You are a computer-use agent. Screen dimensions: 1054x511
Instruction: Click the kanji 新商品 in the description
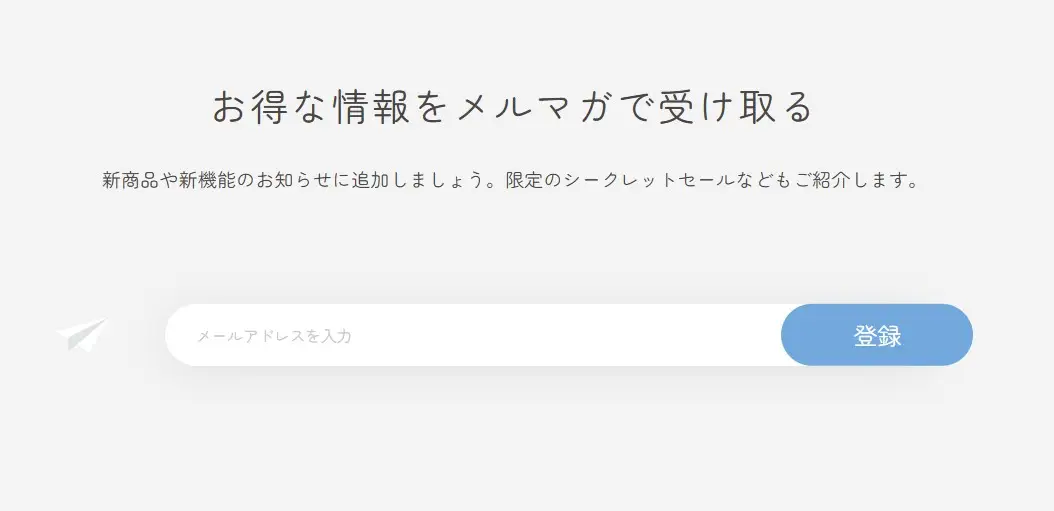click(x=130, y=180)
